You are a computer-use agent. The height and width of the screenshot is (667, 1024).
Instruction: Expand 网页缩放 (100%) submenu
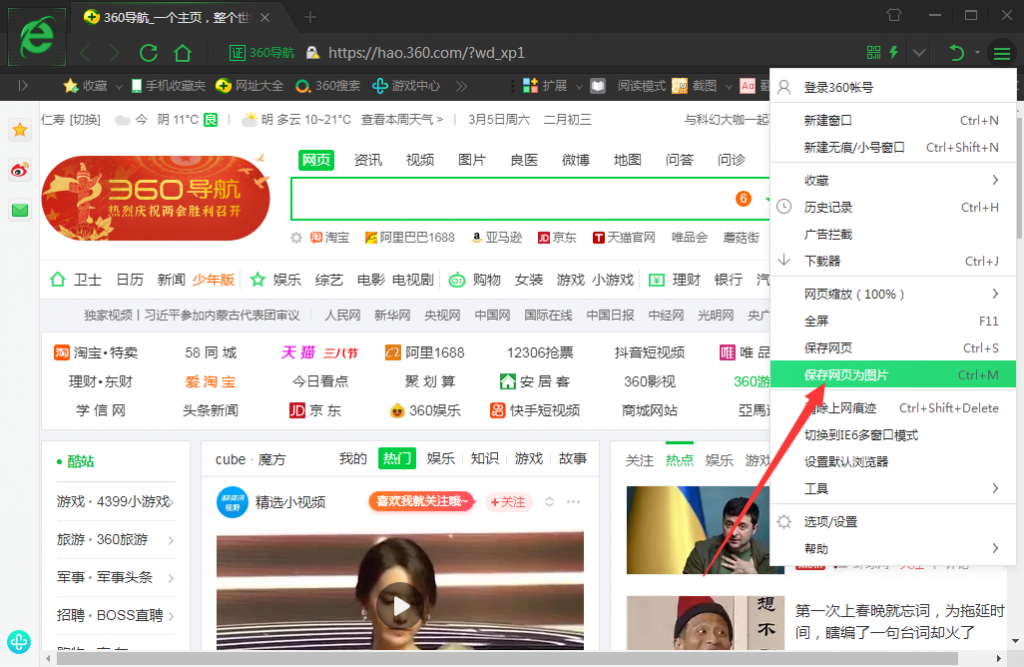point(893,294)
